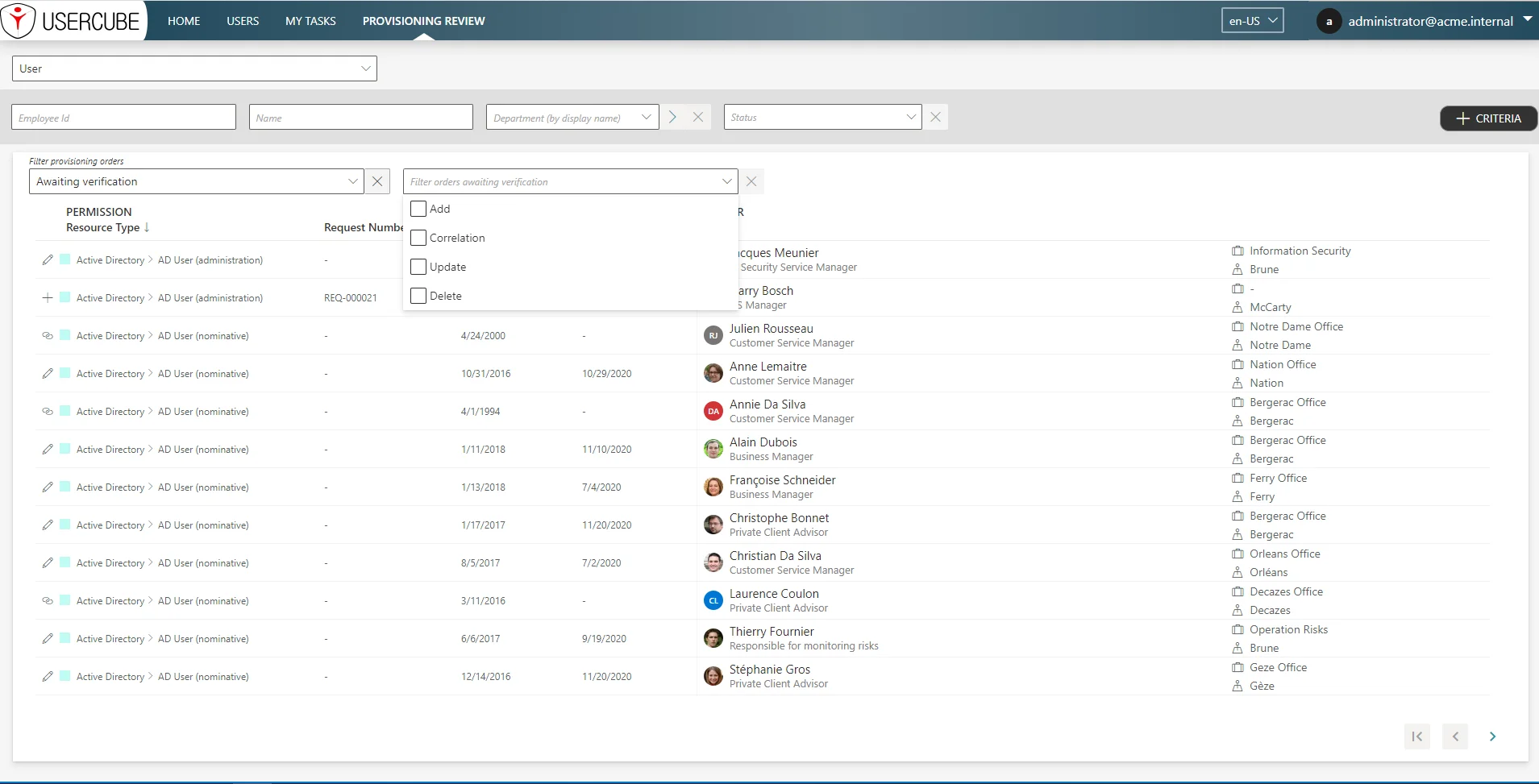Click the Information Security department text

coord(1300,251)
